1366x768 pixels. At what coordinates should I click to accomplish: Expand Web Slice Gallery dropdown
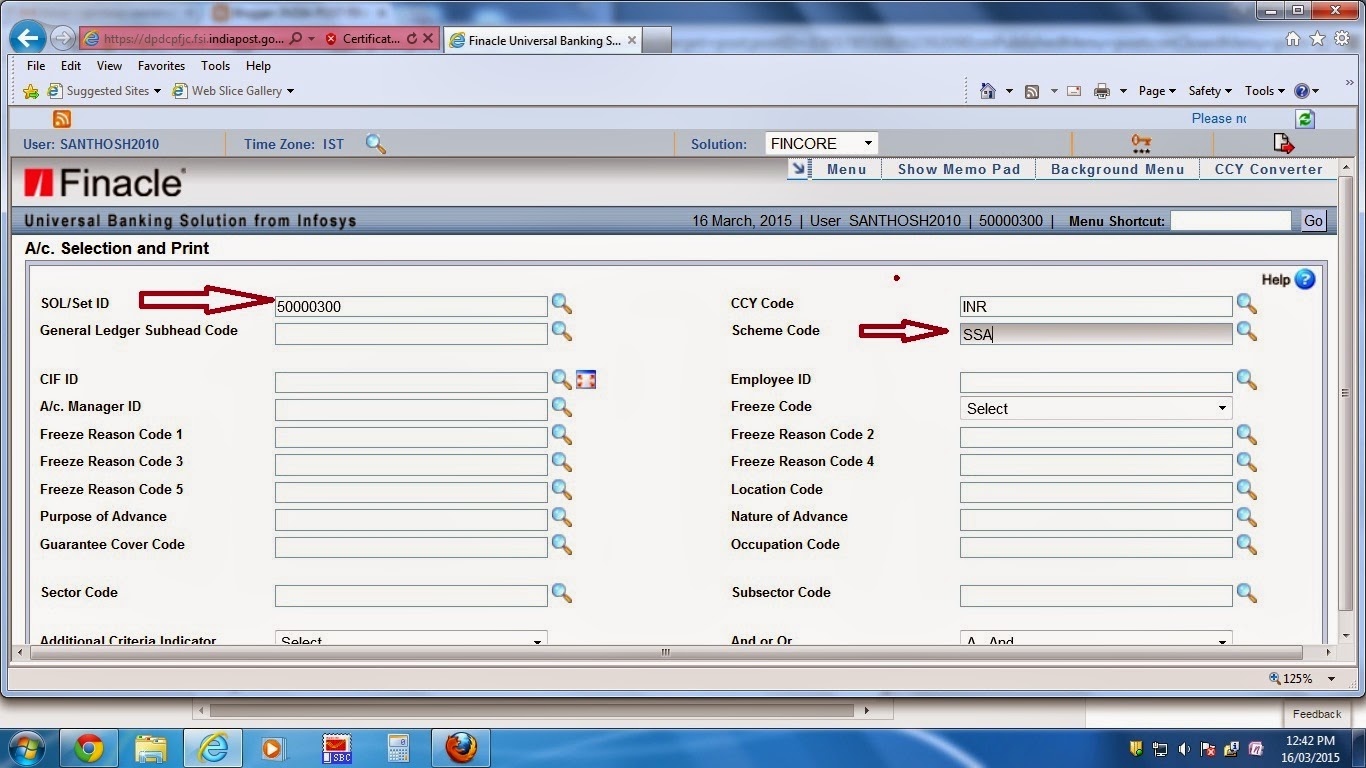click(x=290, y=91)
